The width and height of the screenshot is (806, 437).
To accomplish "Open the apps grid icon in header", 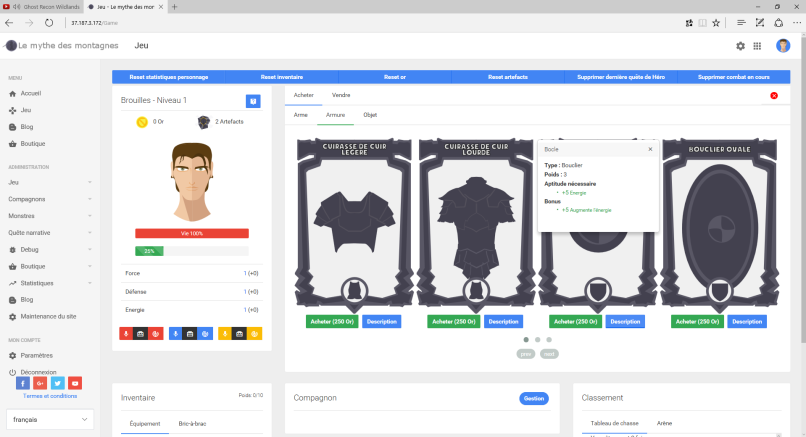I will (x=757, y=46).
